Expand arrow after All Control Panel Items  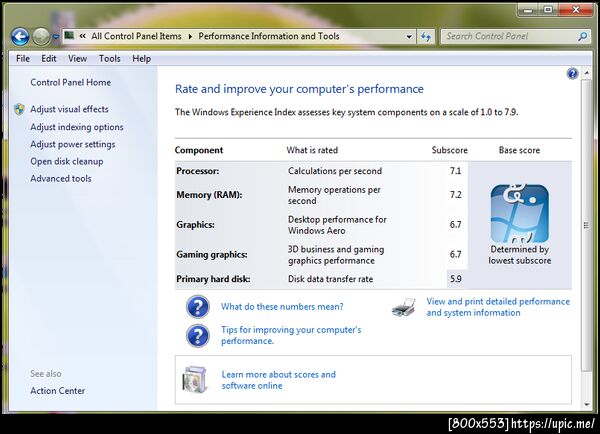click(190, 36)
